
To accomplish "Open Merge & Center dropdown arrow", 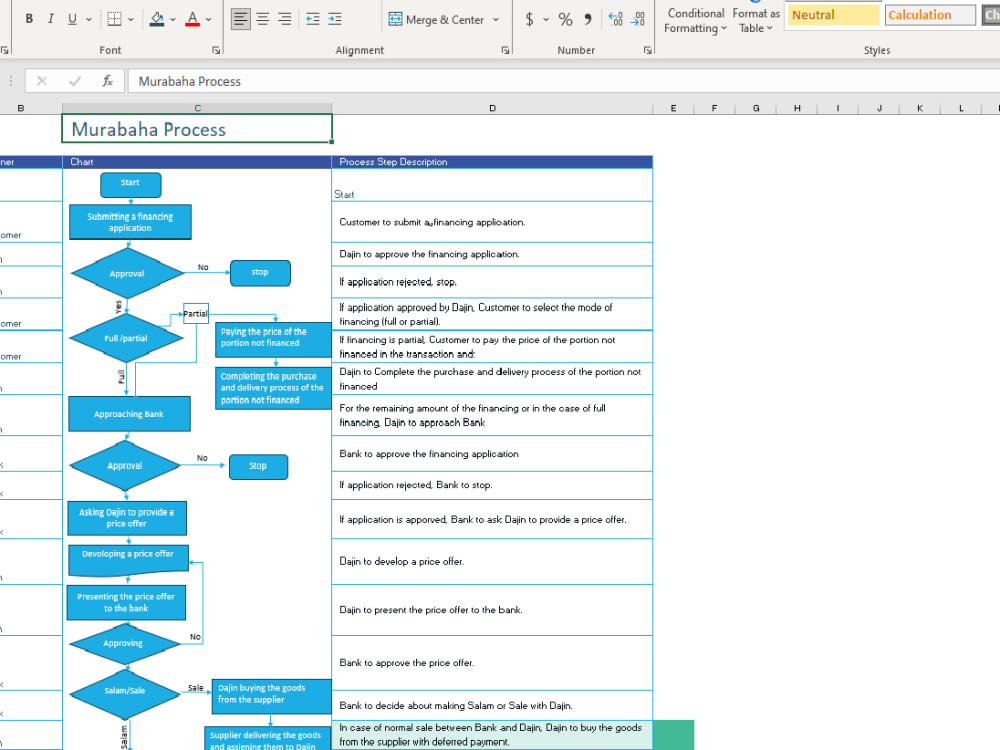I will [x=496, y=20].
